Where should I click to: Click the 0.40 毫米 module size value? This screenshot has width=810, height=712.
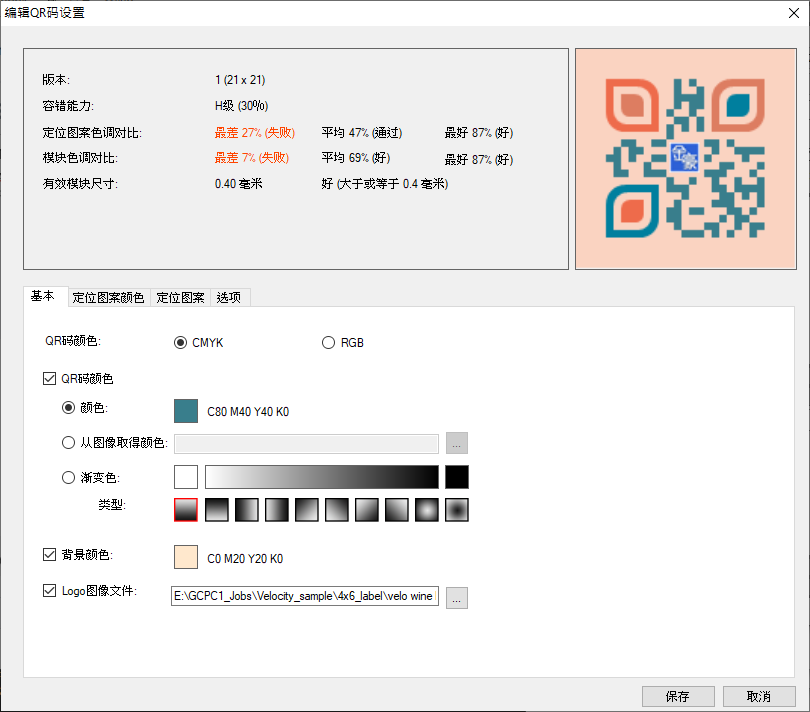click(x=239, y=184)
